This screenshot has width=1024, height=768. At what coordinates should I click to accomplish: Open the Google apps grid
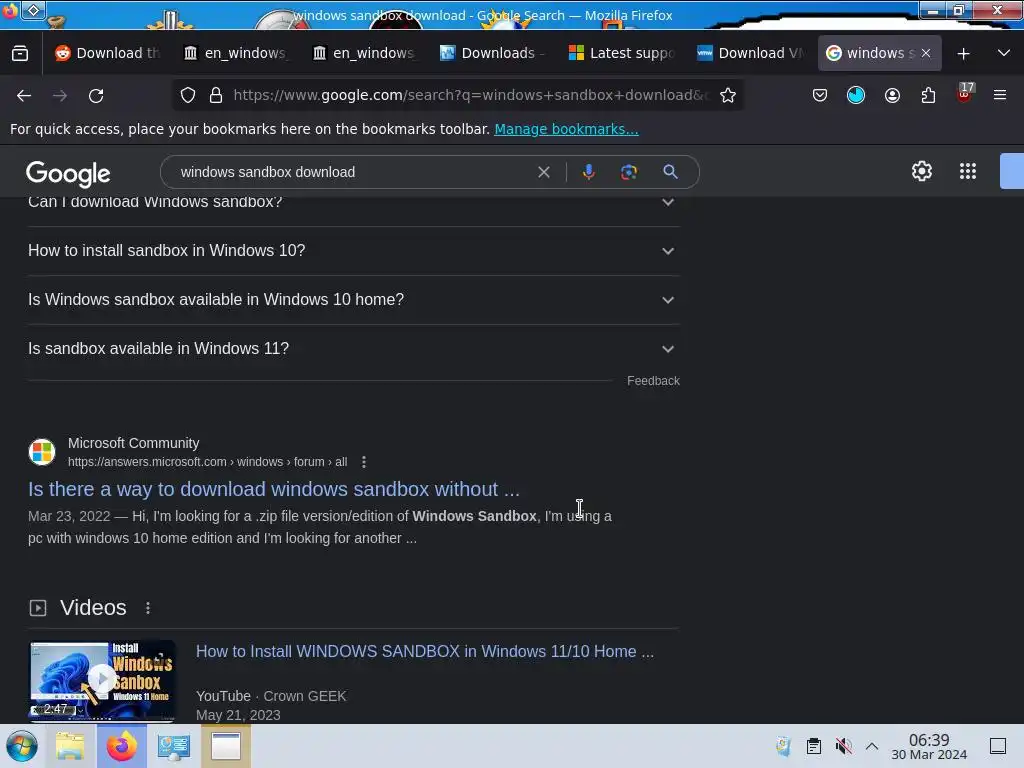point(968,171)
